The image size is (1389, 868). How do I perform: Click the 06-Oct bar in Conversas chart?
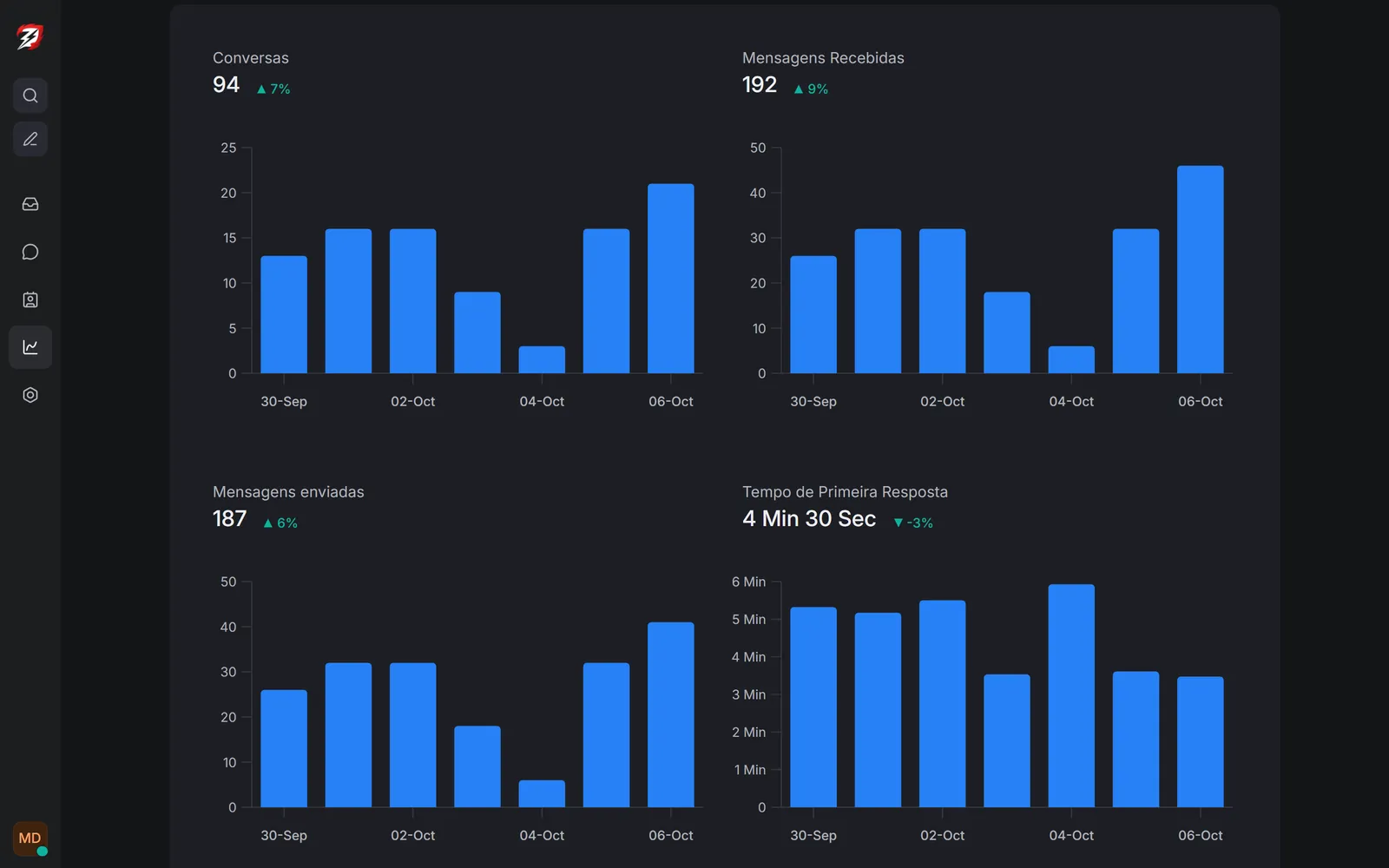(x=671, y=279)
